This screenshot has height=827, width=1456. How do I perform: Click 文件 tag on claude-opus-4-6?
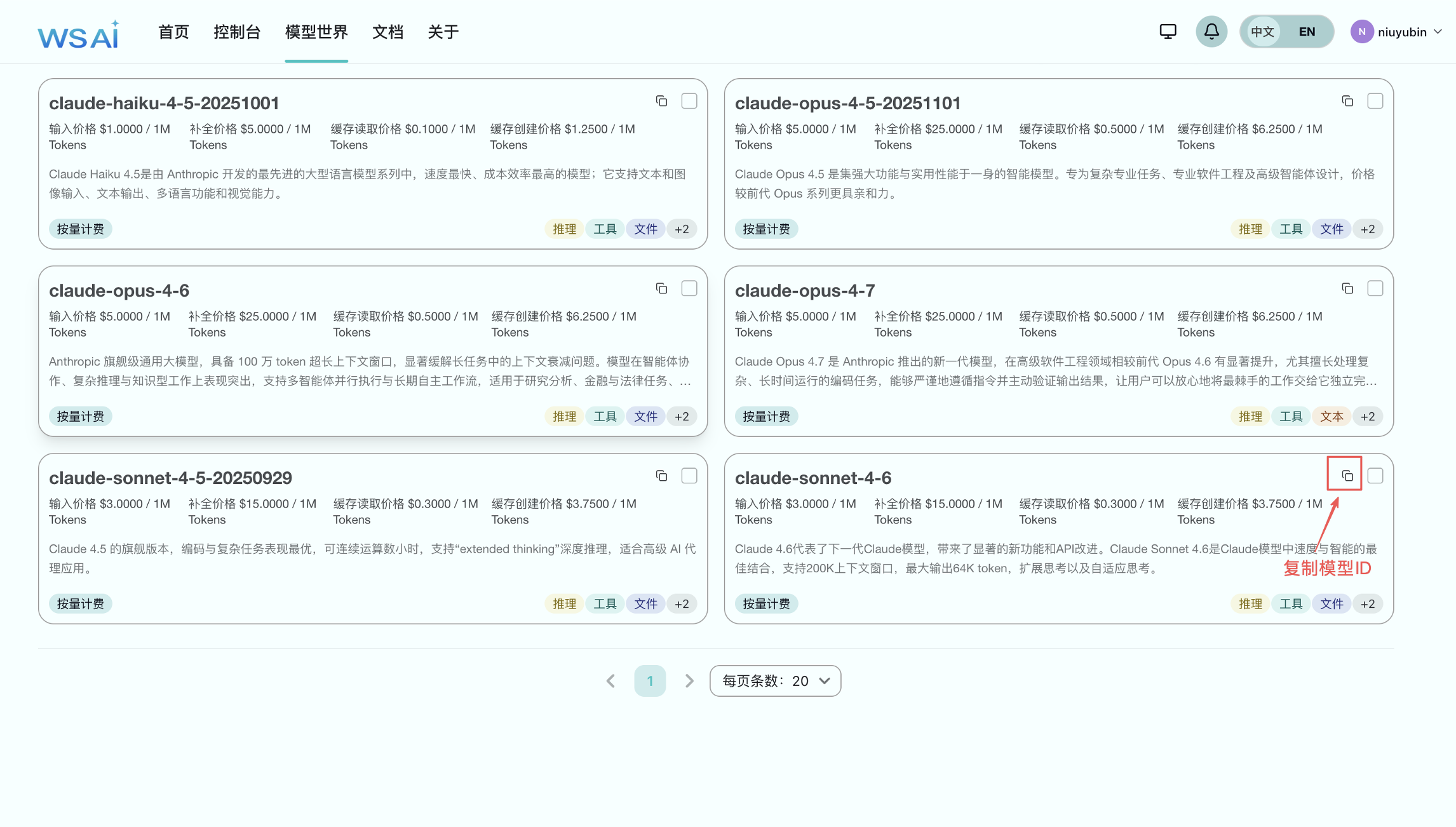tap(645, 417)
